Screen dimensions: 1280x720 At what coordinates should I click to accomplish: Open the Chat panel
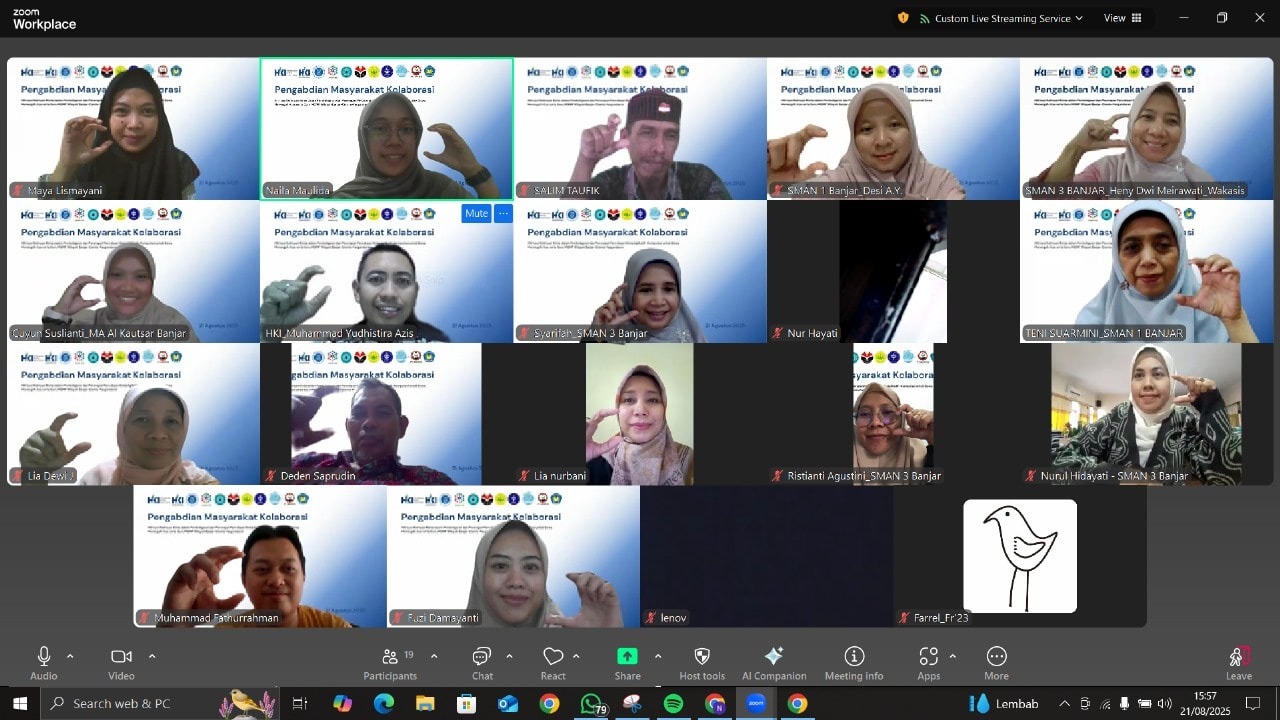click(x=482, y=657)
